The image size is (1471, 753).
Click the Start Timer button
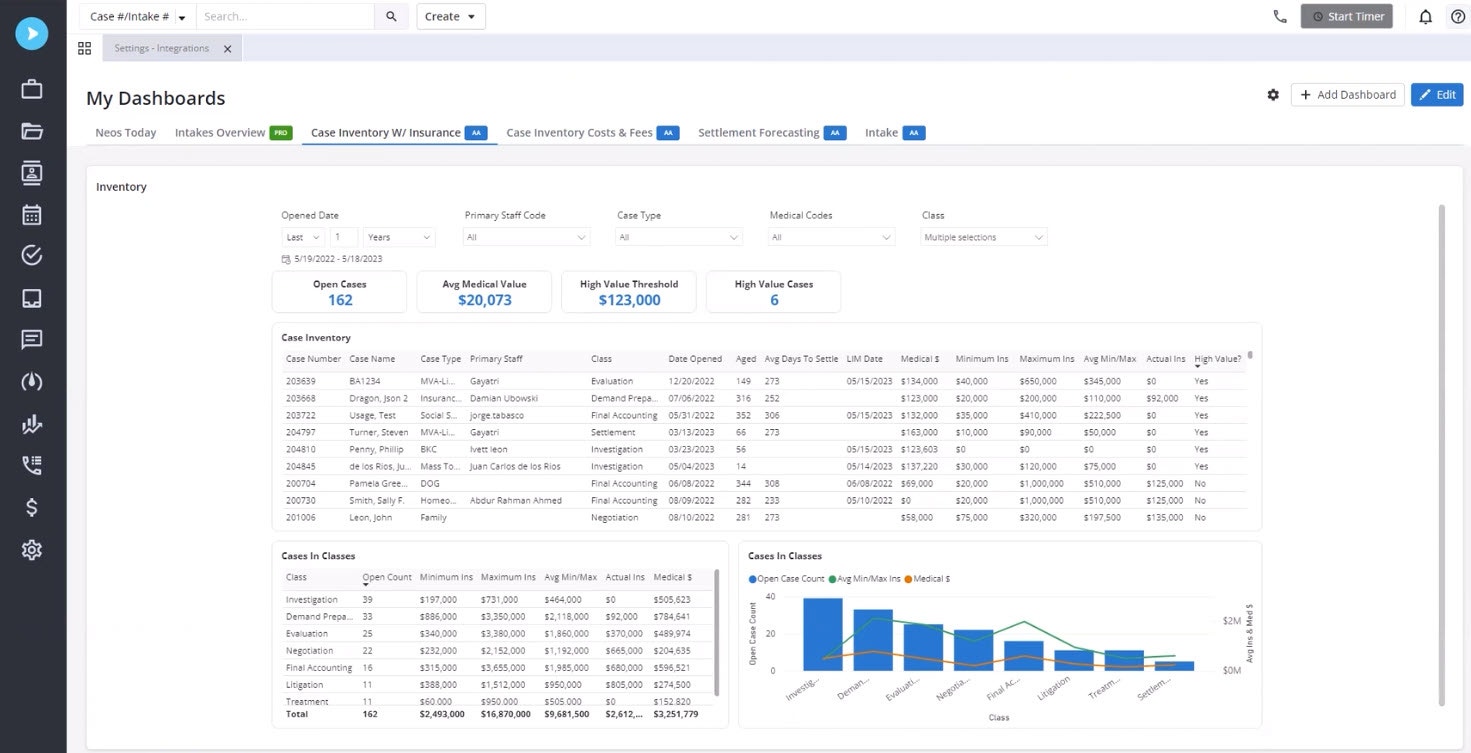pos(1346,17)
